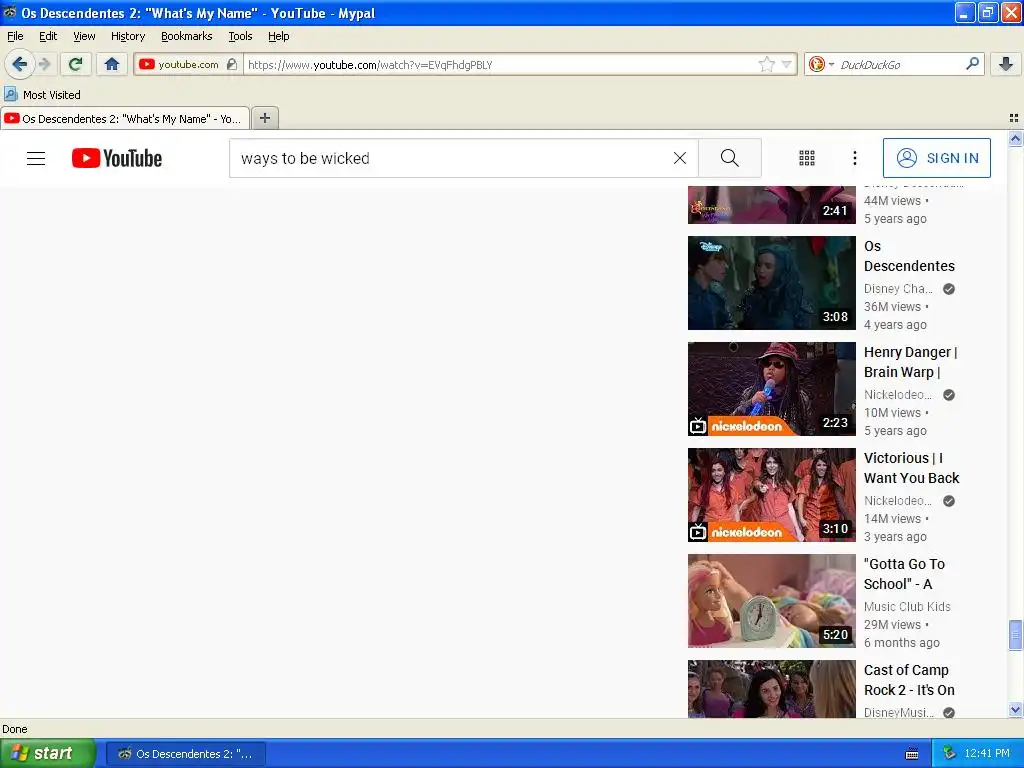Open the DuckDuckGo search engine dropdown

click(x=821, y=64)
